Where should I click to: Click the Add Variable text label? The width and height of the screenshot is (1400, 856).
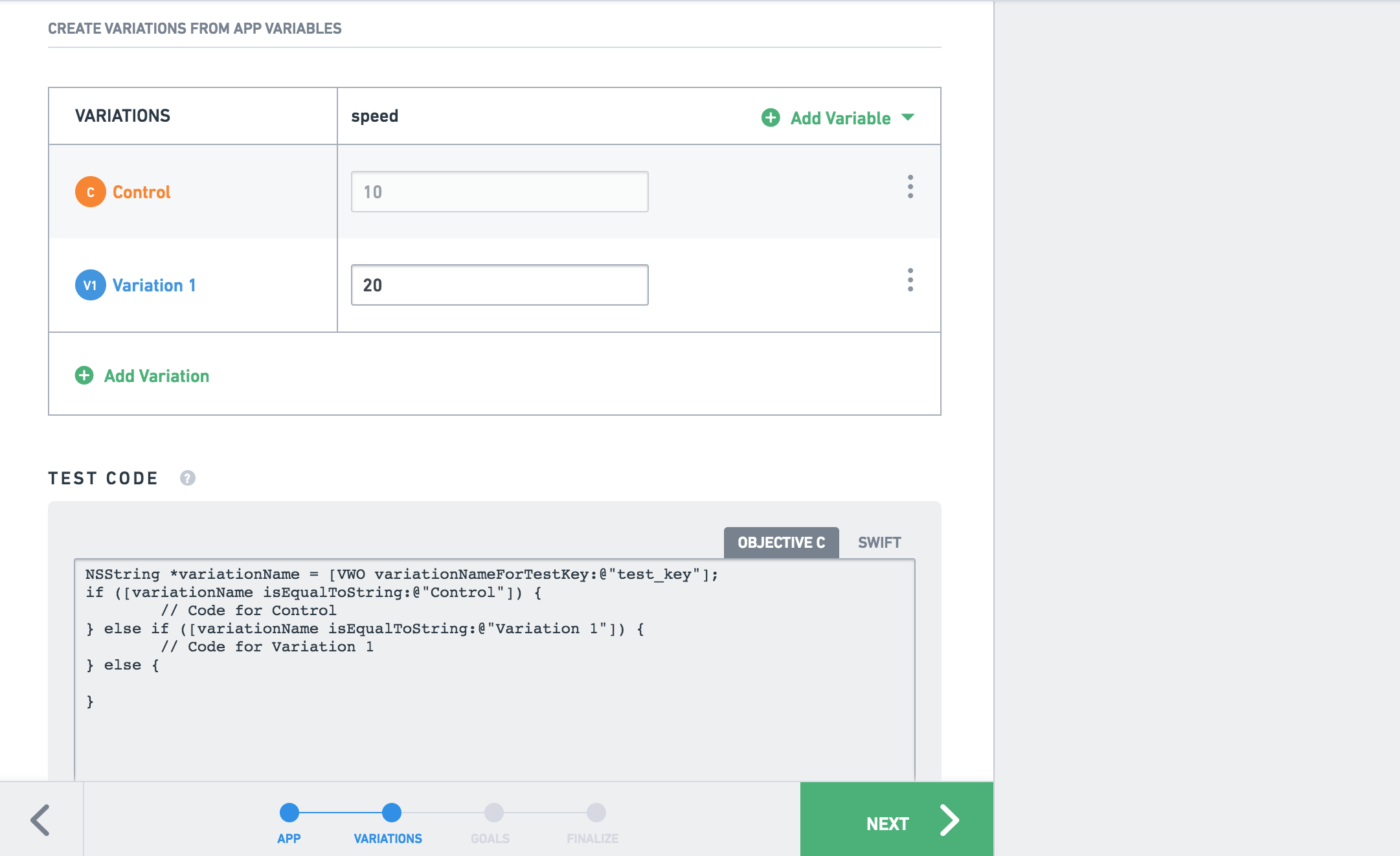[x=840, y=118]
